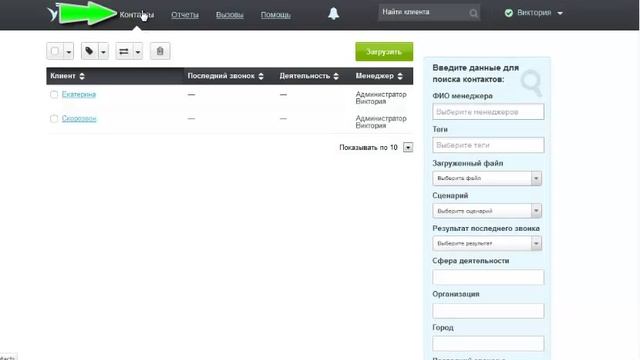Open the Екатерина client link

79,94
